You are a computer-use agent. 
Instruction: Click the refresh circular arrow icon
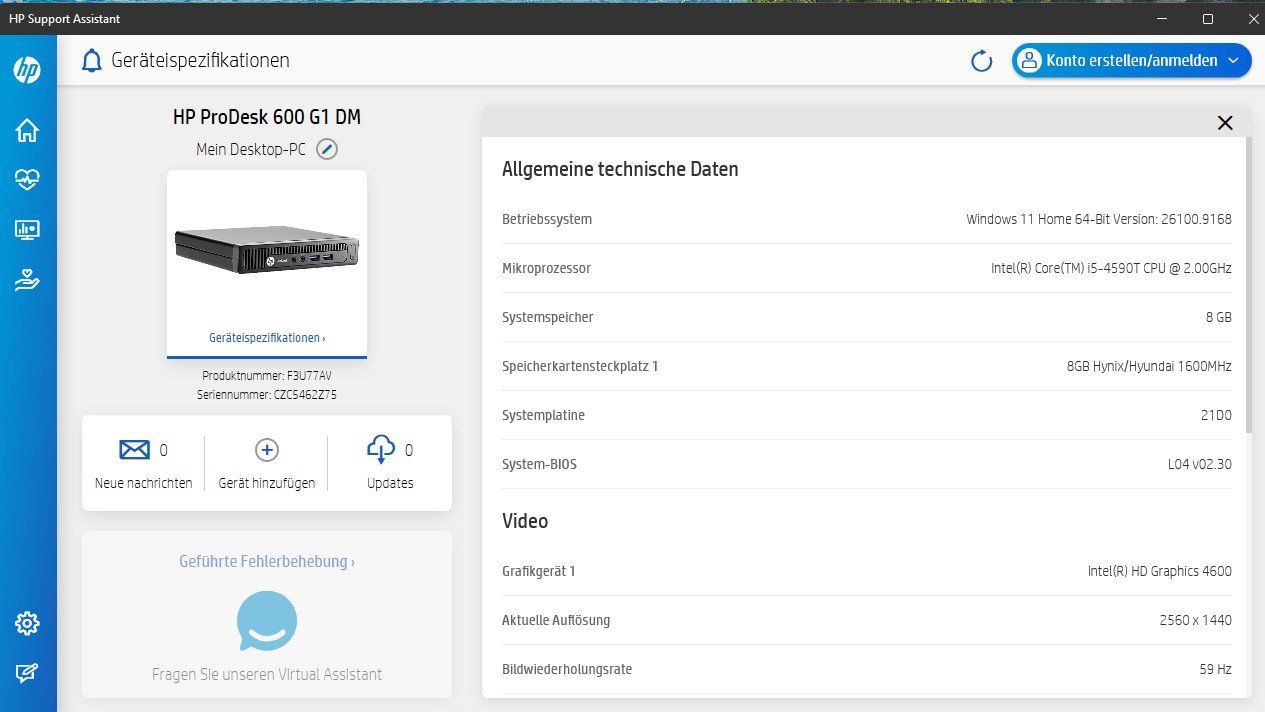pos(982,61)
